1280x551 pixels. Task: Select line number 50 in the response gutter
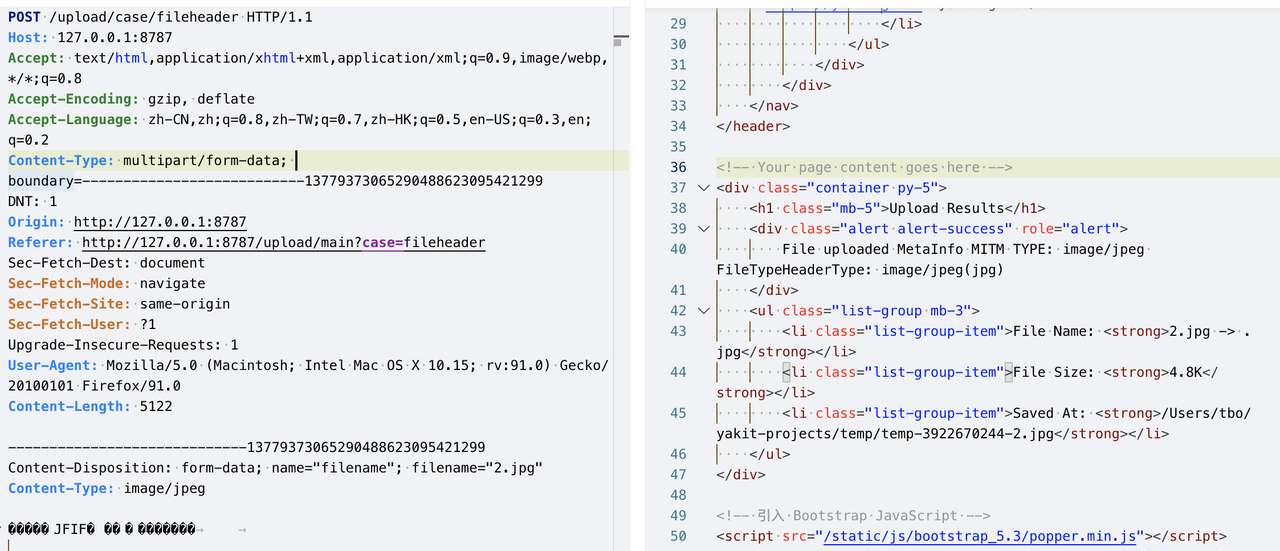pyautogui.click(x=678, y=536)
